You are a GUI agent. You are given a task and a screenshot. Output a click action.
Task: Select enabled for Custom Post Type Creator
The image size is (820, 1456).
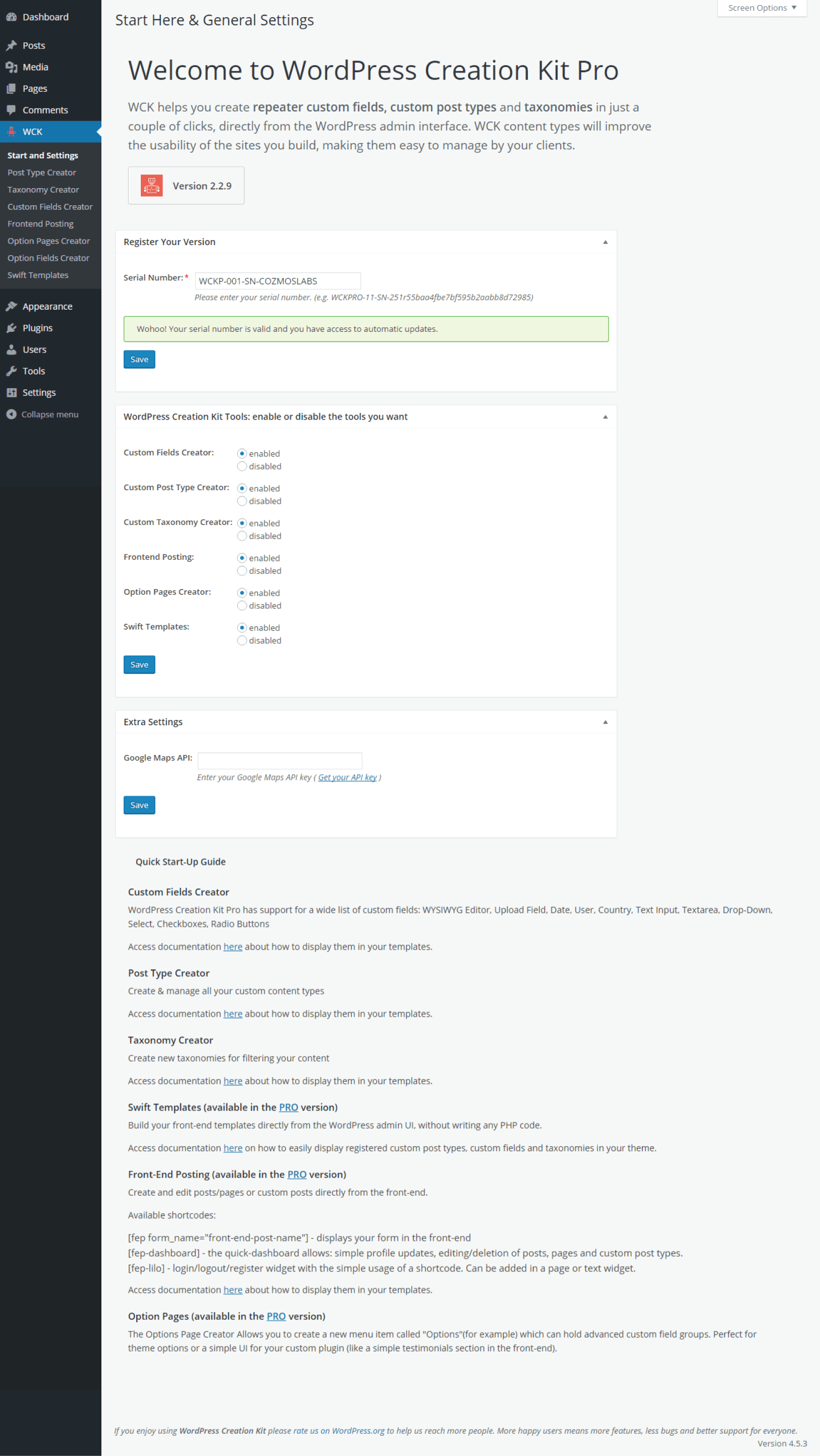pos(242,488)
